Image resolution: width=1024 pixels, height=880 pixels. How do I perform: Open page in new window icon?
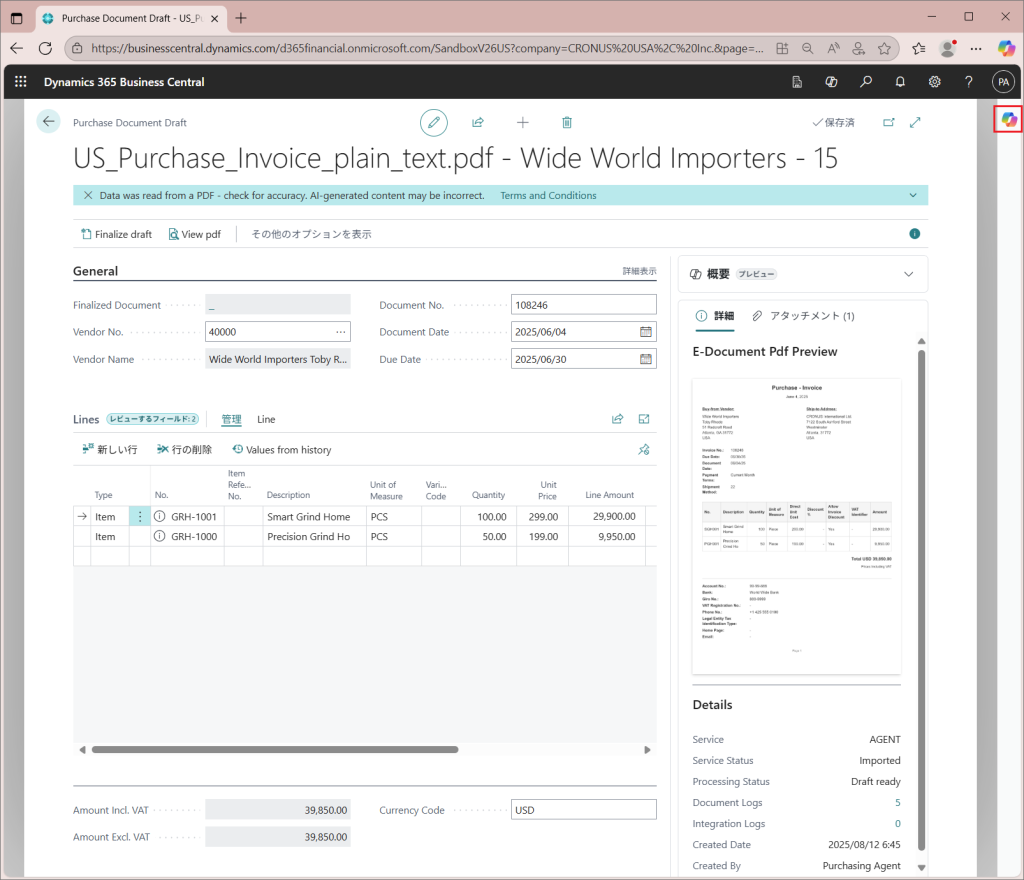889,122
